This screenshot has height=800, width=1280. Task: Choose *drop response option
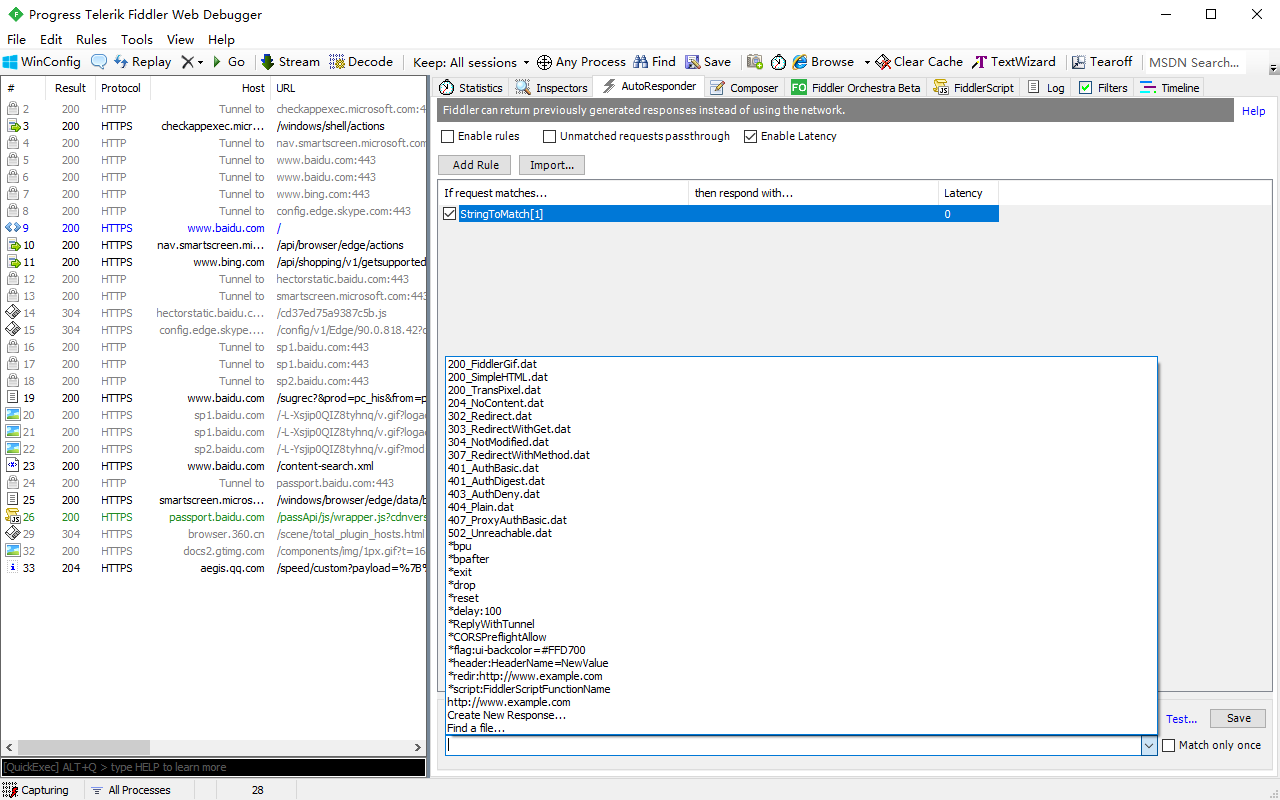pyautogui.click(x=462, y=585)
